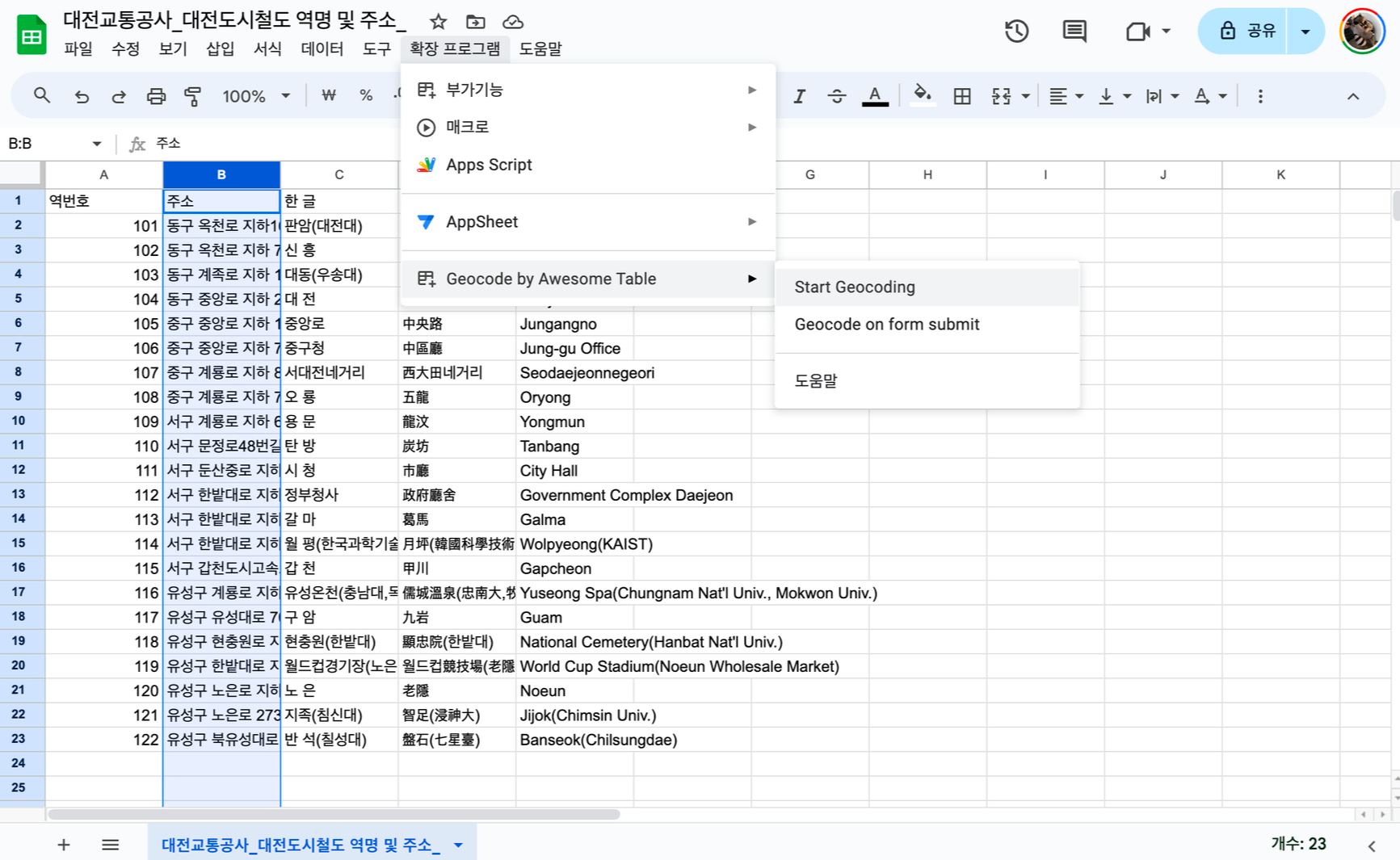The height and width of the screenshot is (860, 1400).
Task: Change the 100% zoom level
Action: (255, 96)
